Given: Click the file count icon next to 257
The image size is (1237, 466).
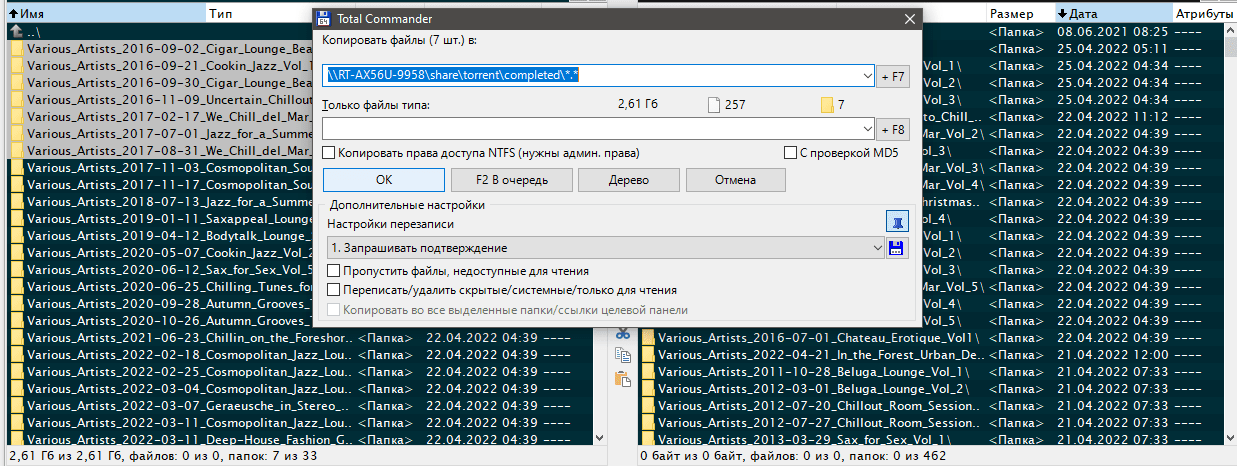Looking at the screenshot, I should click(713, 105).
